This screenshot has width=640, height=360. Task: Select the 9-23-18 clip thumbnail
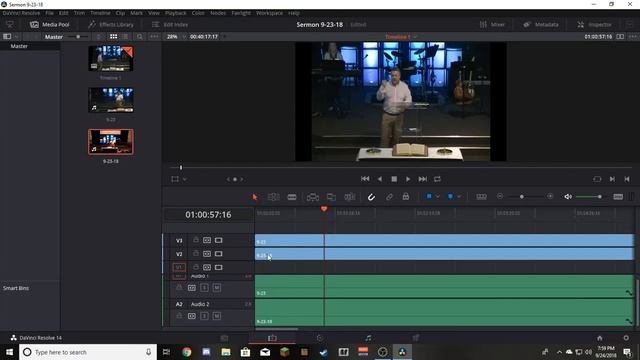point(111,142)
